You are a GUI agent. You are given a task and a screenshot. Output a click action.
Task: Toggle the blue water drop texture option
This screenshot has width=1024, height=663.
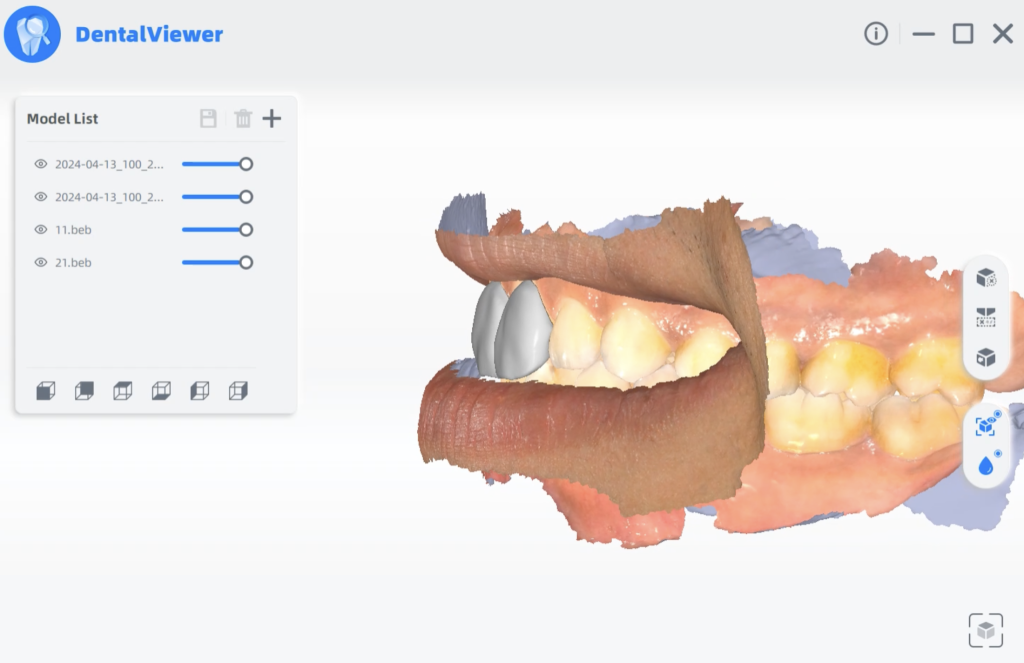pyautogui.click(x=987, y=463)
